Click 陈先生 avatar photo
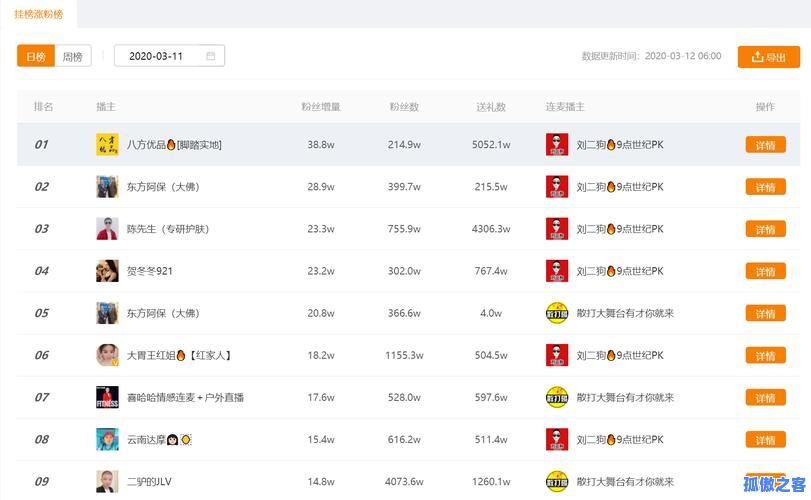Screen dimensions: 811x500 coord(107,229)
